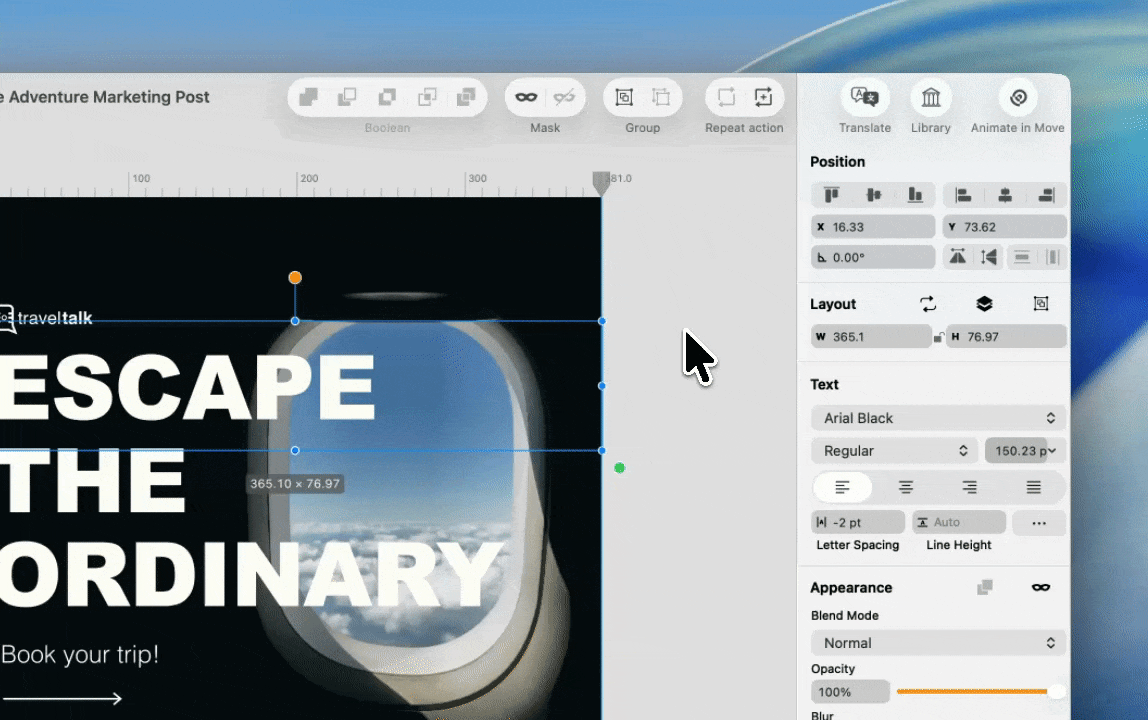Viewport: 1148px width, 720px height.
Task: Click the orange Opacity slider
Action: click(975, 692)
